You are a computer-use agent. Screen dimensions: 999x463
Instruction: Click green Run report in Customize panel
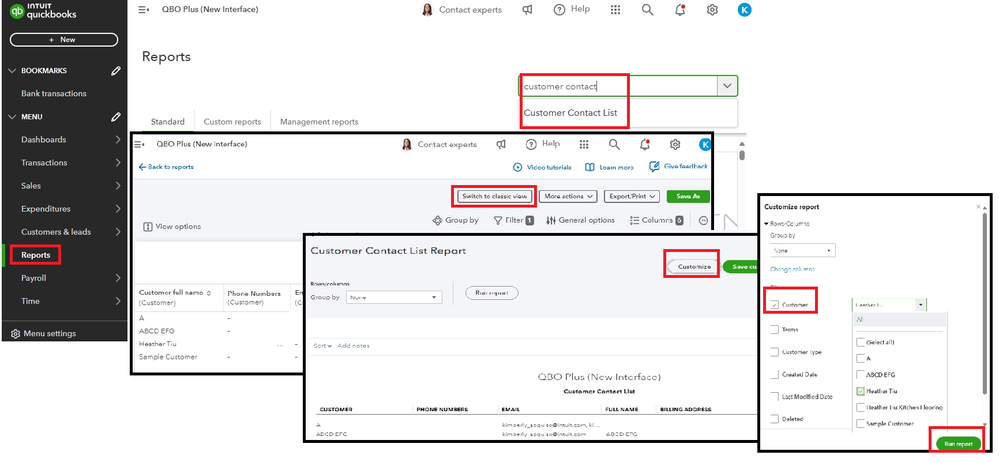(958, 443)
